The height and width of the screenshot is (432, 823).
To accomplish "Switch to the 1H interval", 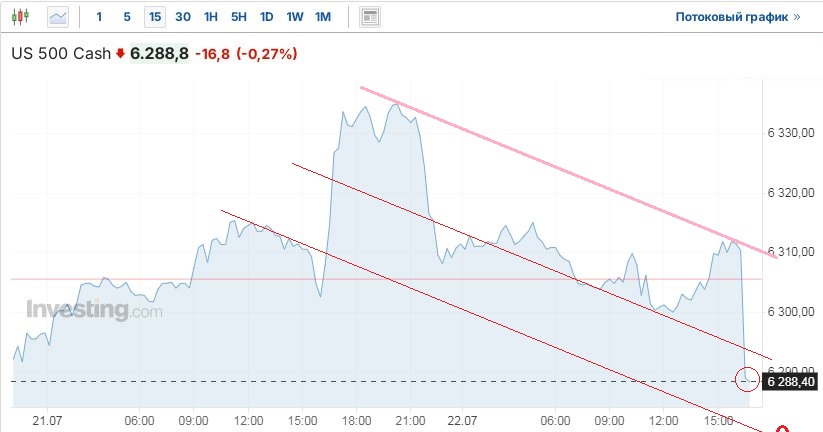I will 210,17.
